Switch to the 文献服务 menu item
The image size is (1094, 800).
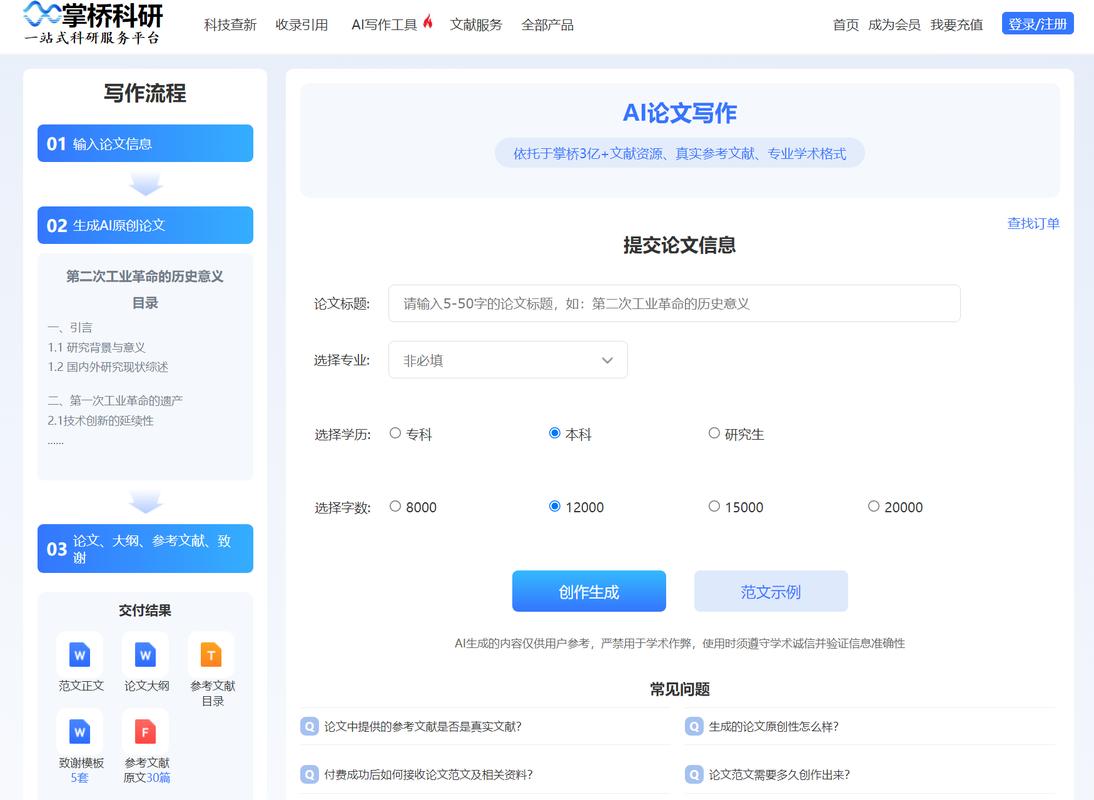[x=477, y=25]
